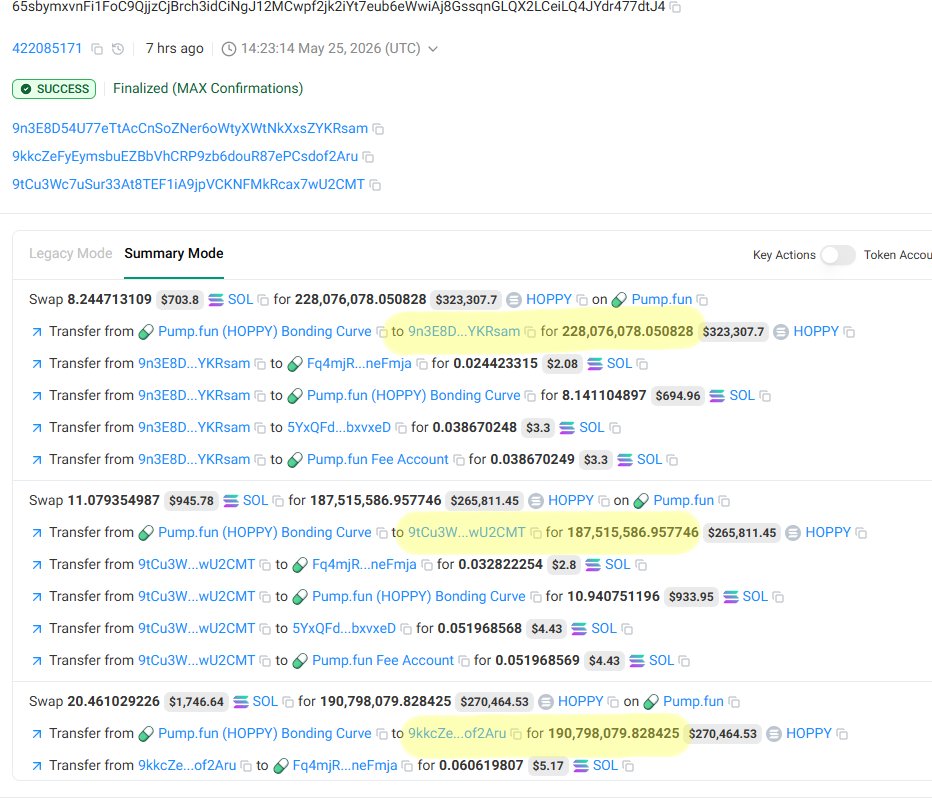Image resolution: width=932 pixels, height=805 pixels.
Task: Copy Pump.fun address in 8.244713109 swap row
Action: click(702, 300)
